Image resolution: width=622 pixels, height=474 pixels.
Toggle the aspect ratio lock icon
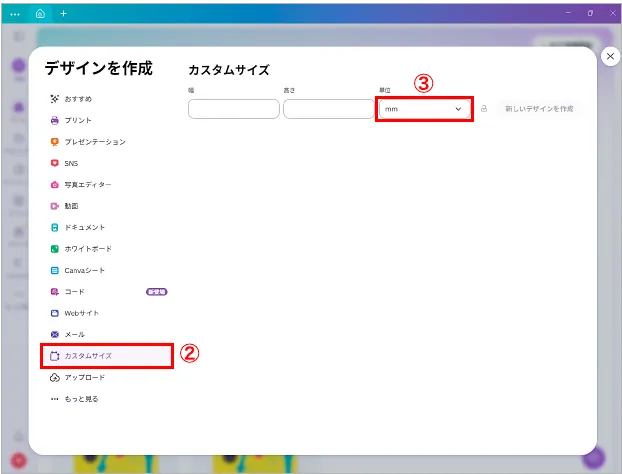click(x=484, y=108)
